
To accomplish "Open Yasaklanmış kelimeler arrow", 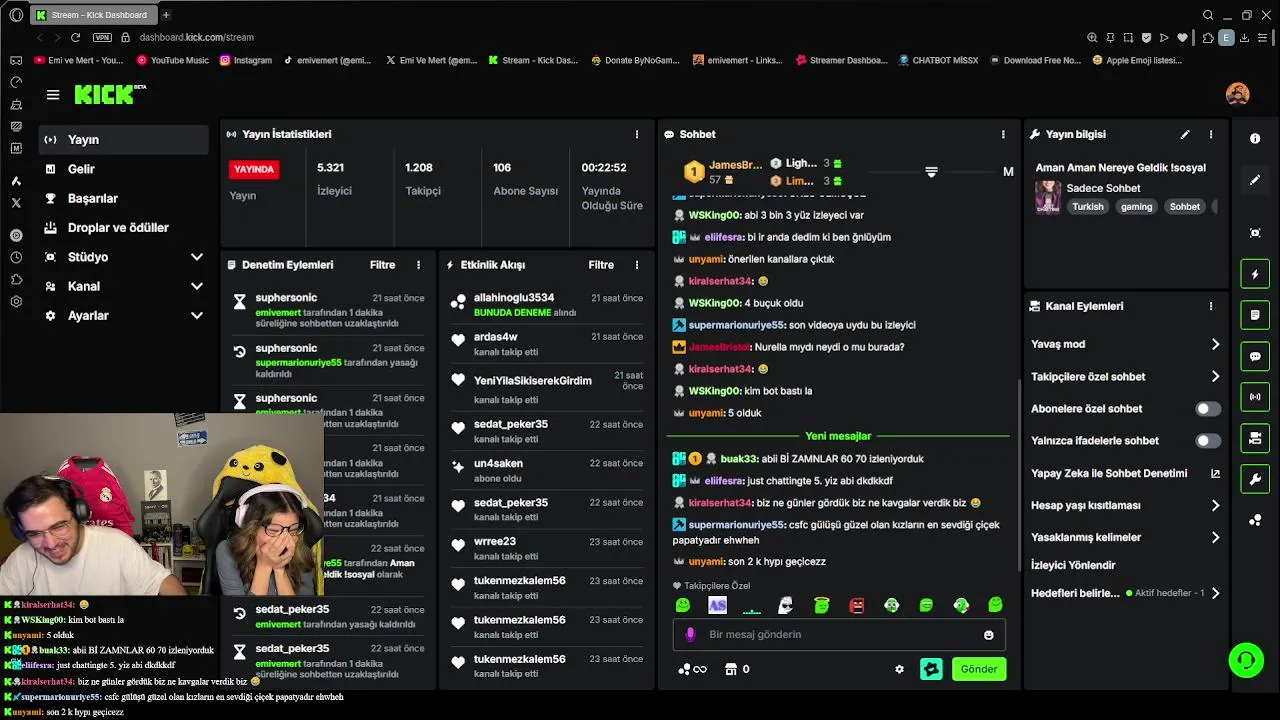I will click(x=1215, y=538).
